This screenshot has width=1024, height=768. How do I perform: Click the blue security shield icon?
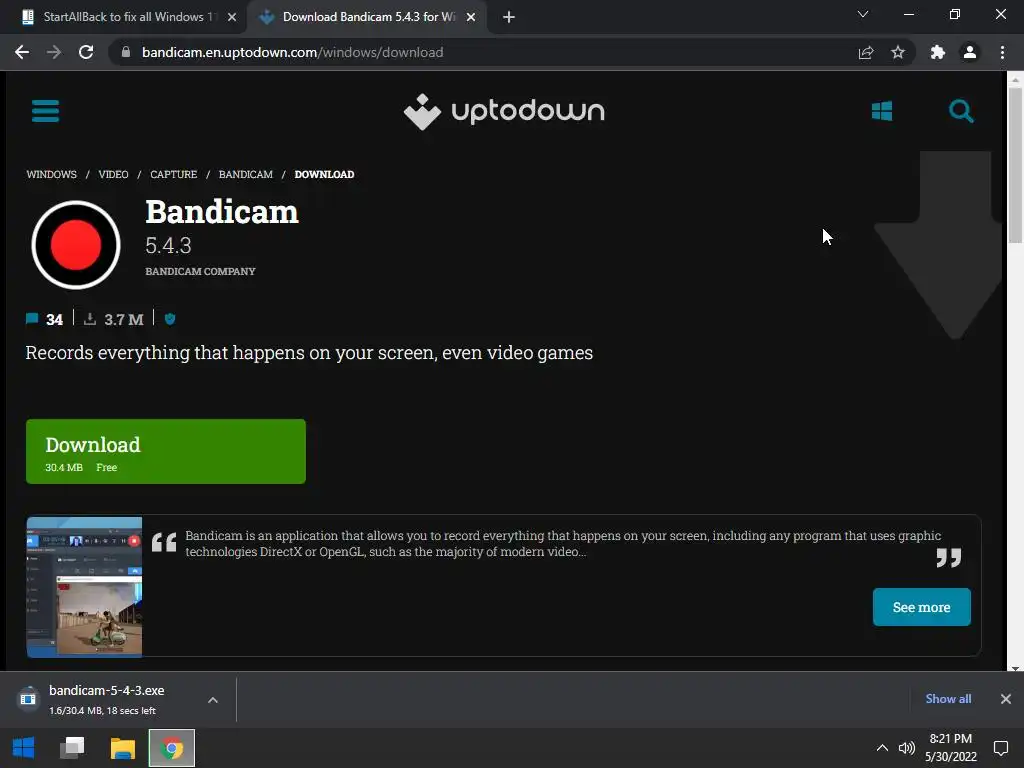pyautogui.click(x=170, y=319)
